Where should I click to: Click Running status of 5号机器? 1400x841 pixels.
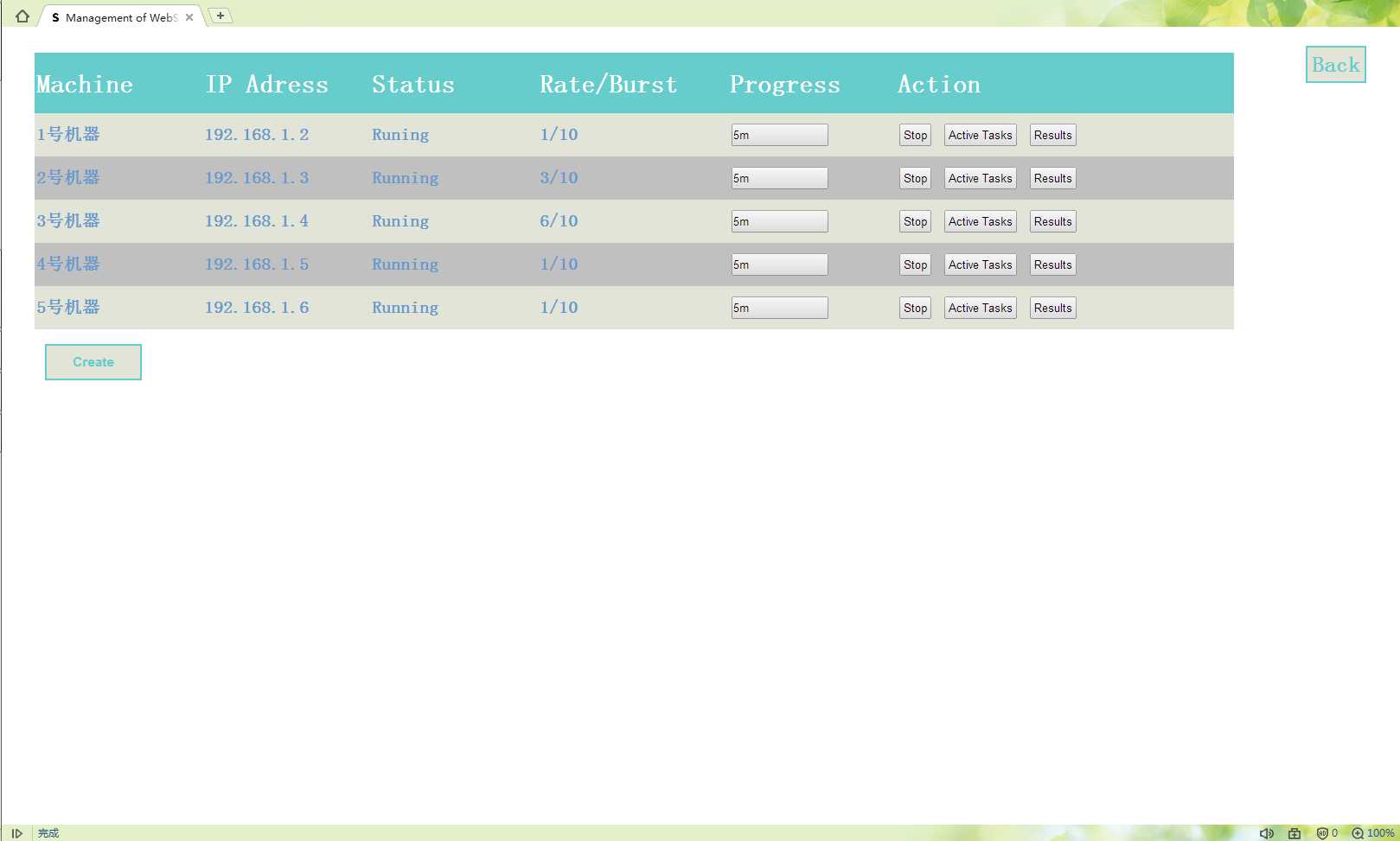405,308
